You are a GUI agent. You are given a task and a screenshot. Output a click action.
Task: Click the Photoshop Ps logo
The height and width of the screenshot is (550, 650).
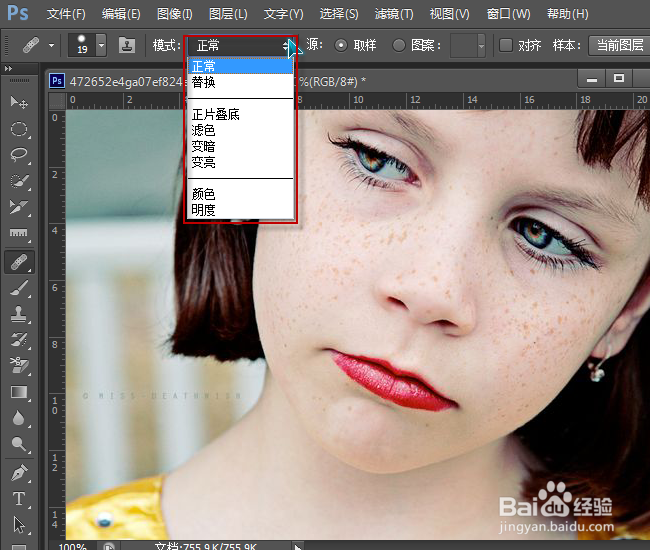coord(17,13)
